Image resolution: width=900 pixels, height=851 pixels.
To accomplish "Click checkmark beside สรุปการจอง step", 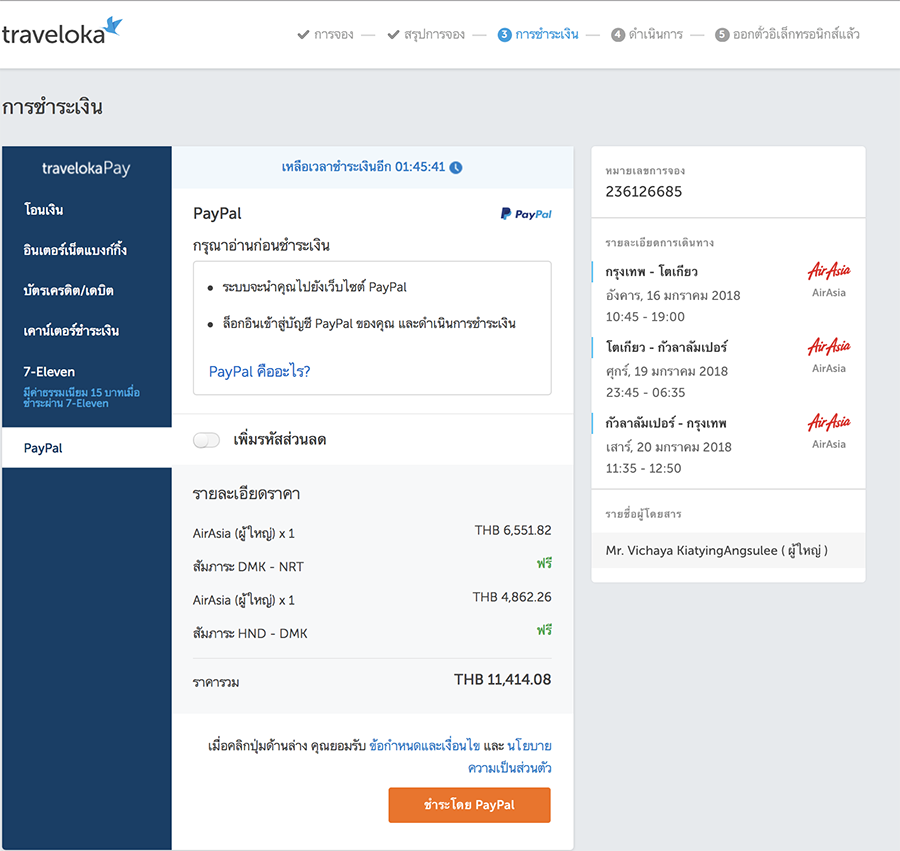I will coord(393,34).
